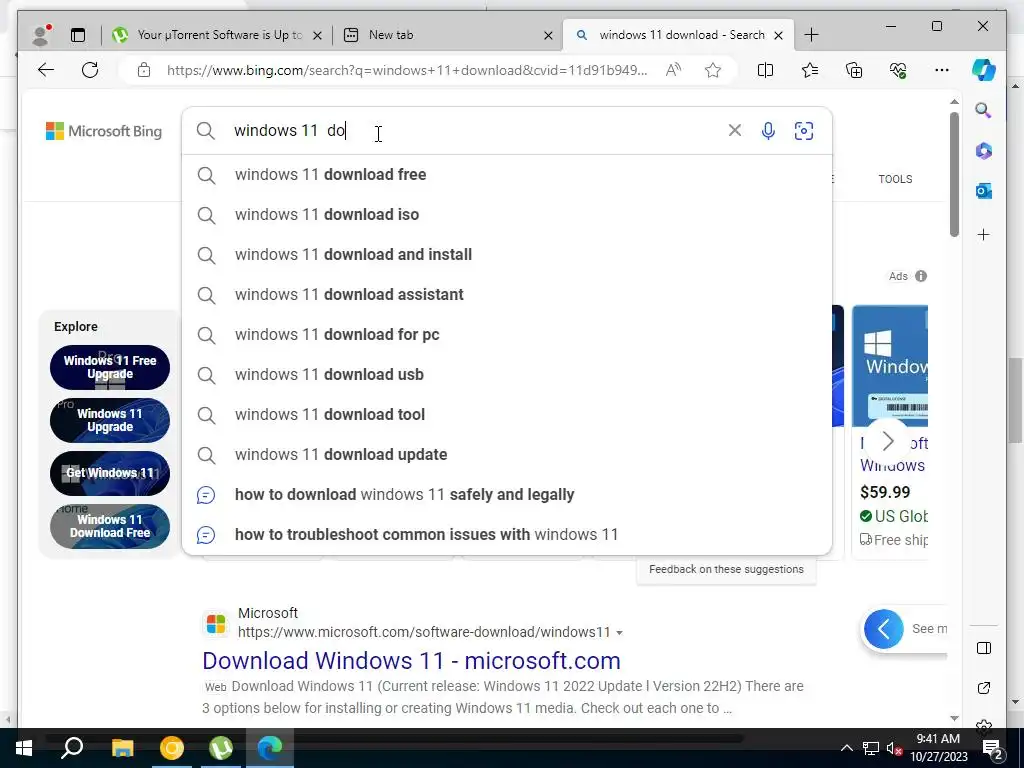
Task: Open Outlook sidebar icon
Action: click(x=984, y=191)
